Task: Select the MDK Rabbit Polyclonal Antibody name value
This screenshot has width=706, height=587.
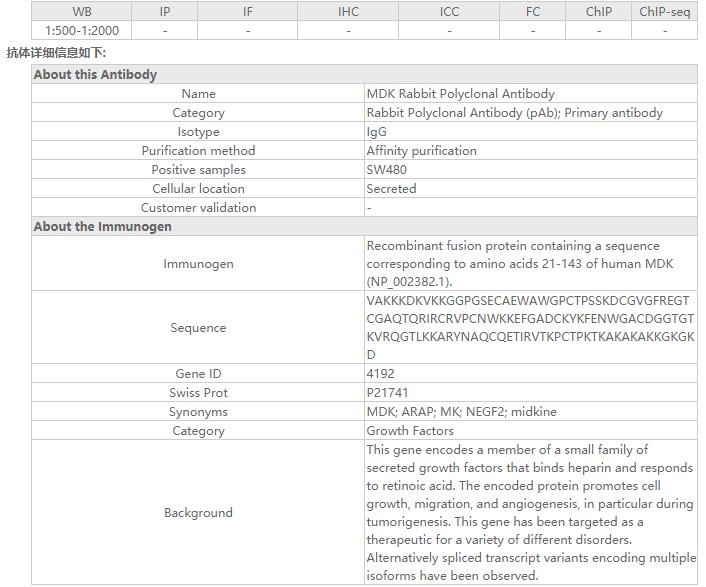Action: pos(460,94)
